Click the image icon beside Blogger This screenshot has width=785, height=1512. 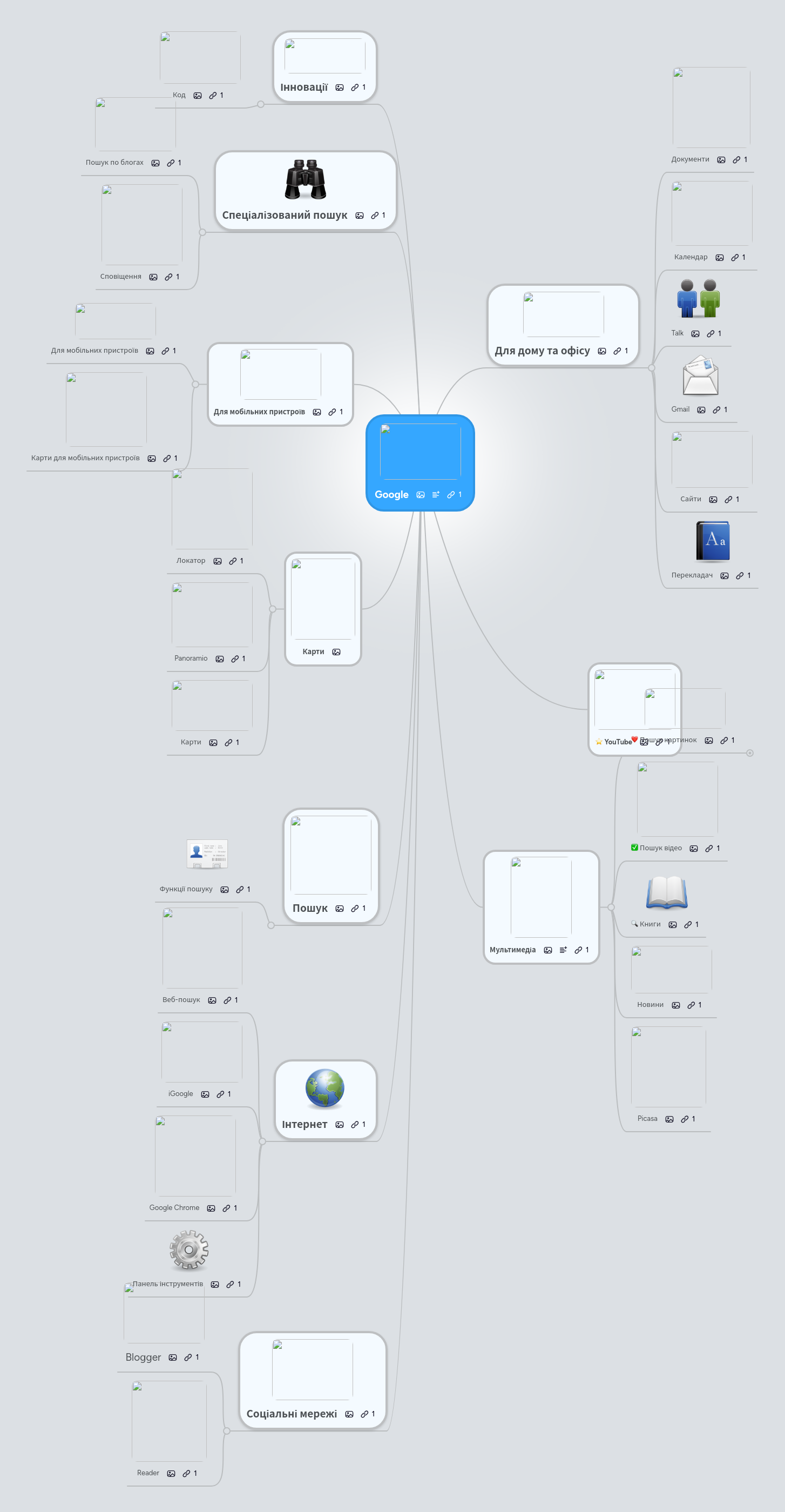click(x=172, y=1358)
